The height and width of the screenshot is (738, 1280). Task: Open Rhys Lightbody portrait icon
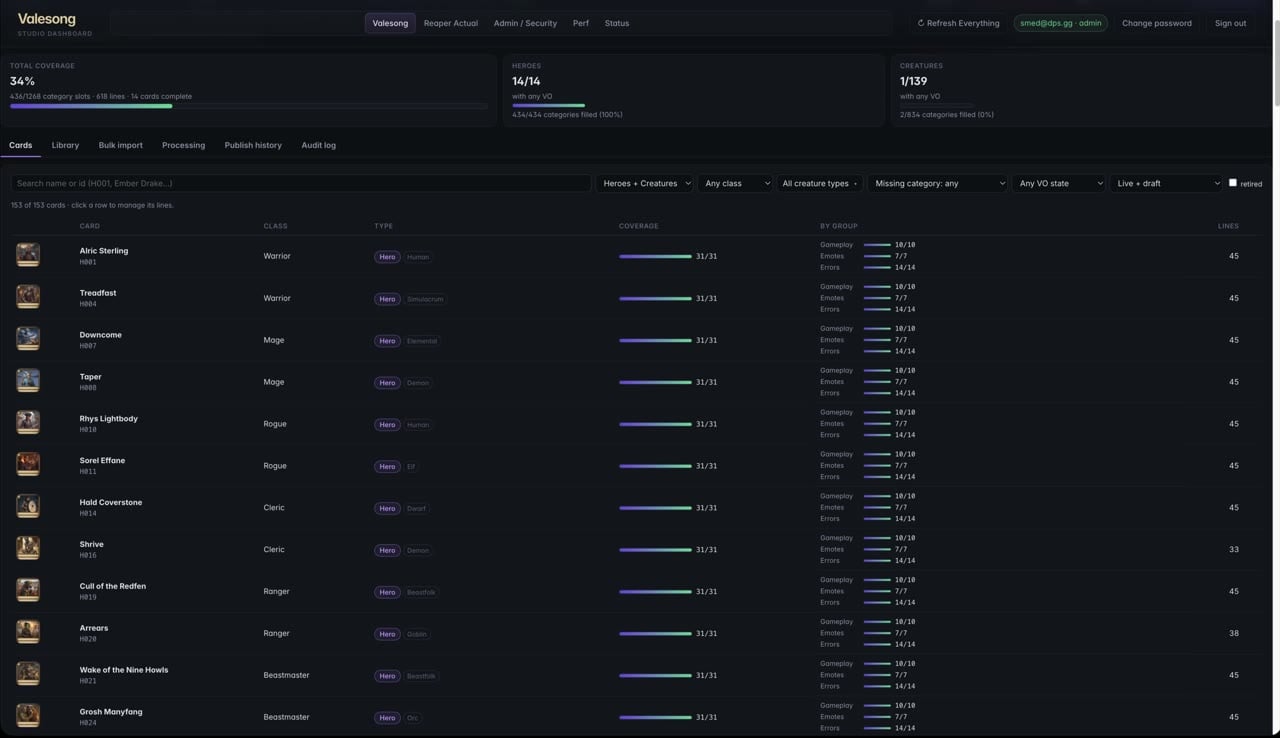click(x=28, y=422)
